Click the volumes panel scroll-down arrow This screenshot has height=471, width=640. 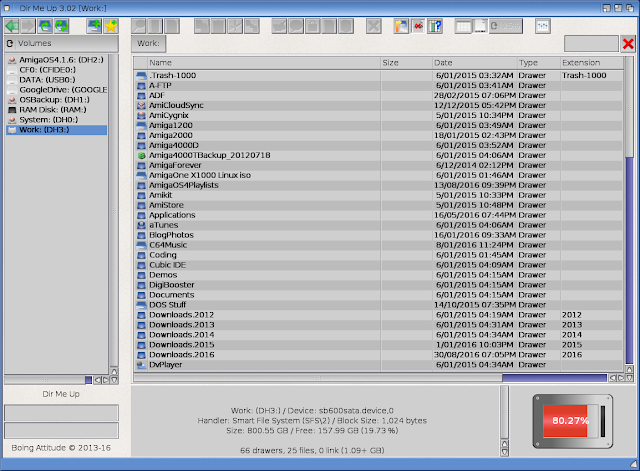[114, 380]
